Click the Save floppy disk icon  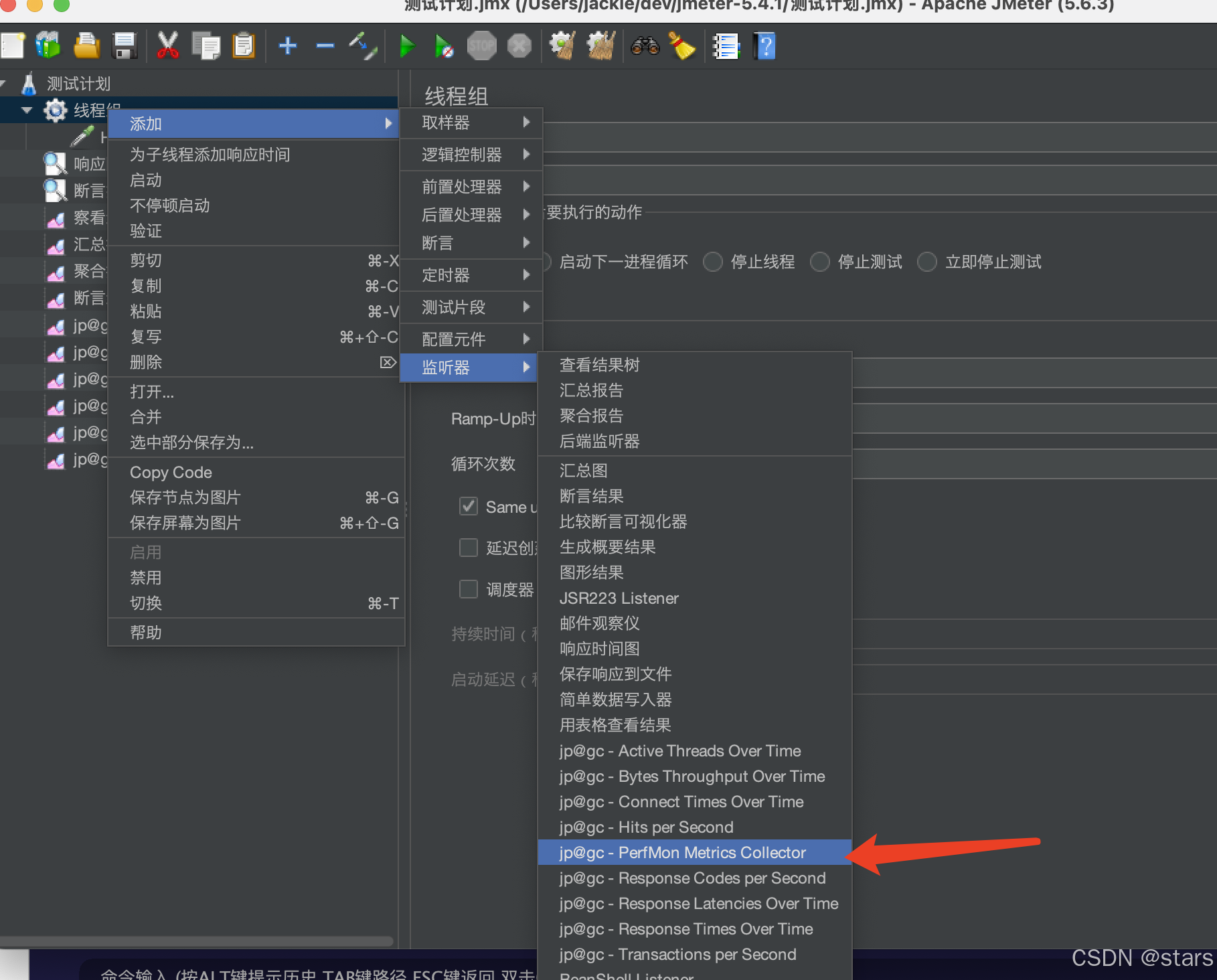point(125,46)
